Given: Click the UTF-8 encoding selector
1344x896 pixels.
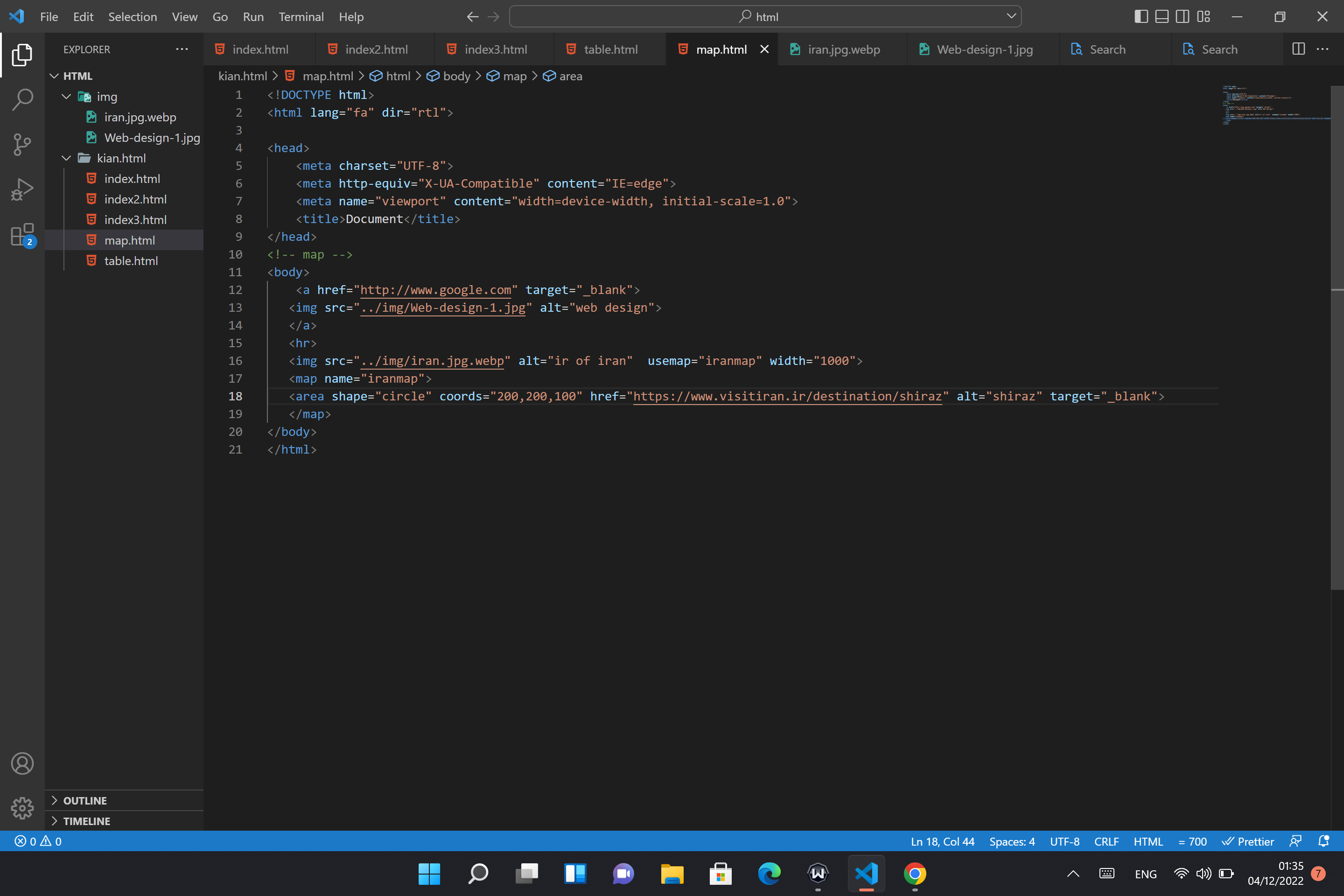Looking at the screenshot, I should pyautogui.click(x=1064, y=841).
